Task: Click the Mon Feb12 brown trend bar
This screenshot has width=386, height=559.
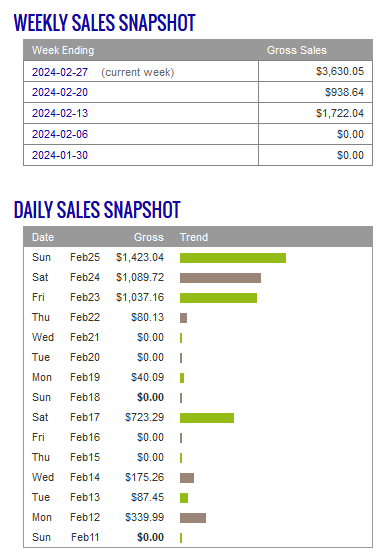Action: coord(193,518)
